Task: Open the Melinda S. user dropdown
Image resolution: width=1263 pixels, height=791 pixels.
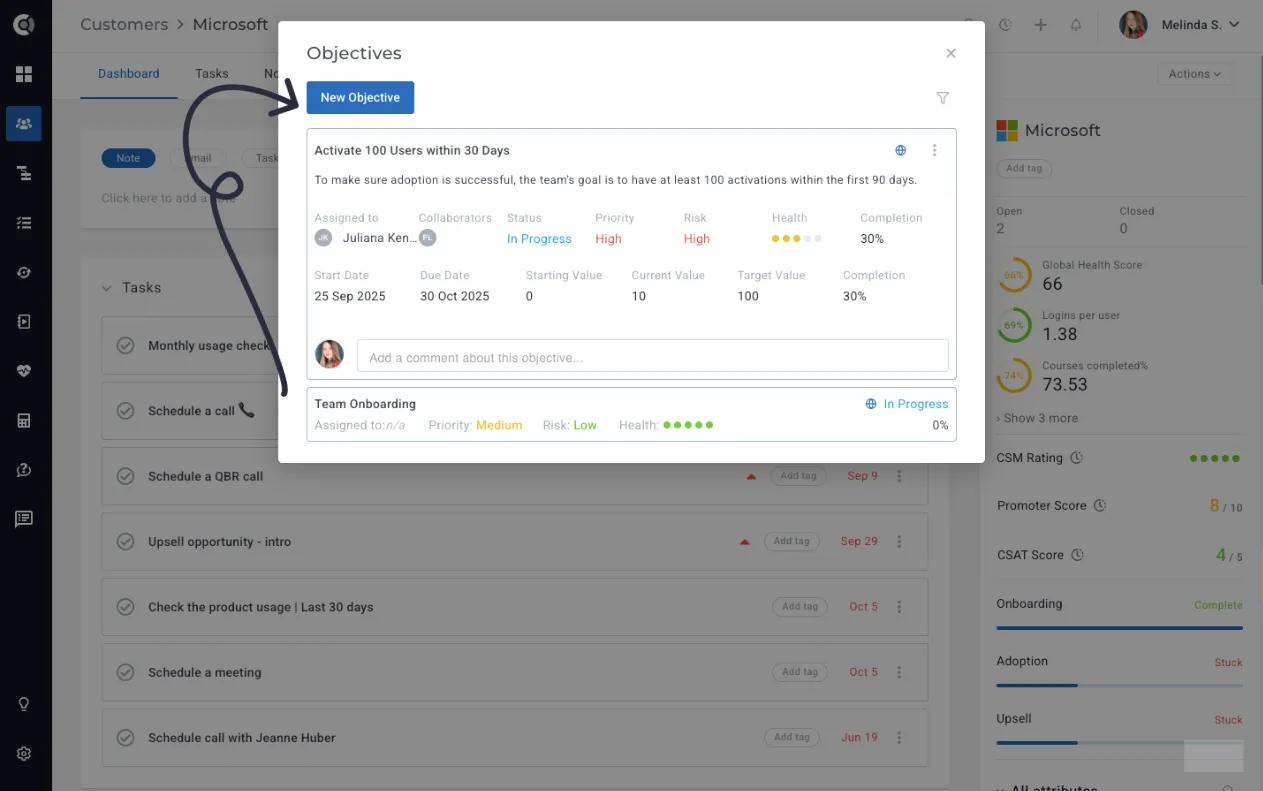Action: 1200,25
